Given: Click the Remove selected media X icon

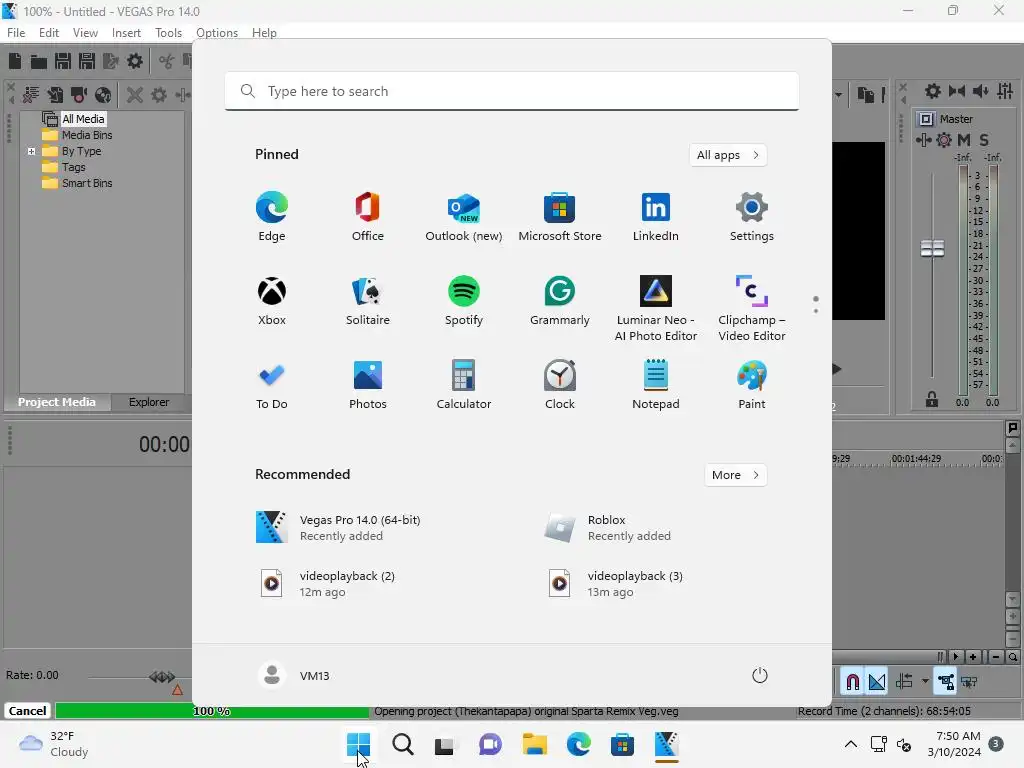Looking at the screenshot, I should tap(135, 95).
